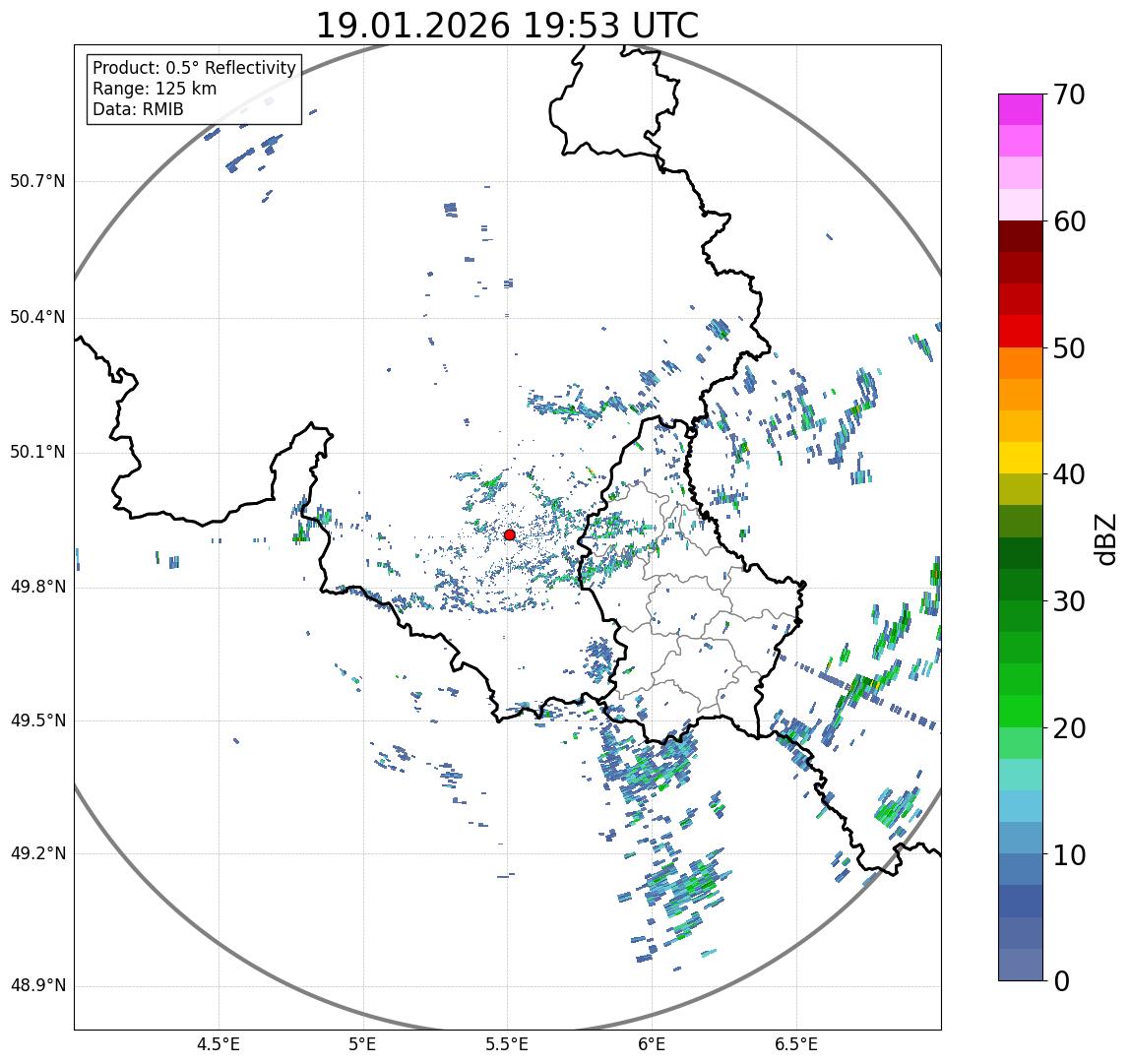Click the slate blue swatch at colorbar bottom

tap(1021, 966)
